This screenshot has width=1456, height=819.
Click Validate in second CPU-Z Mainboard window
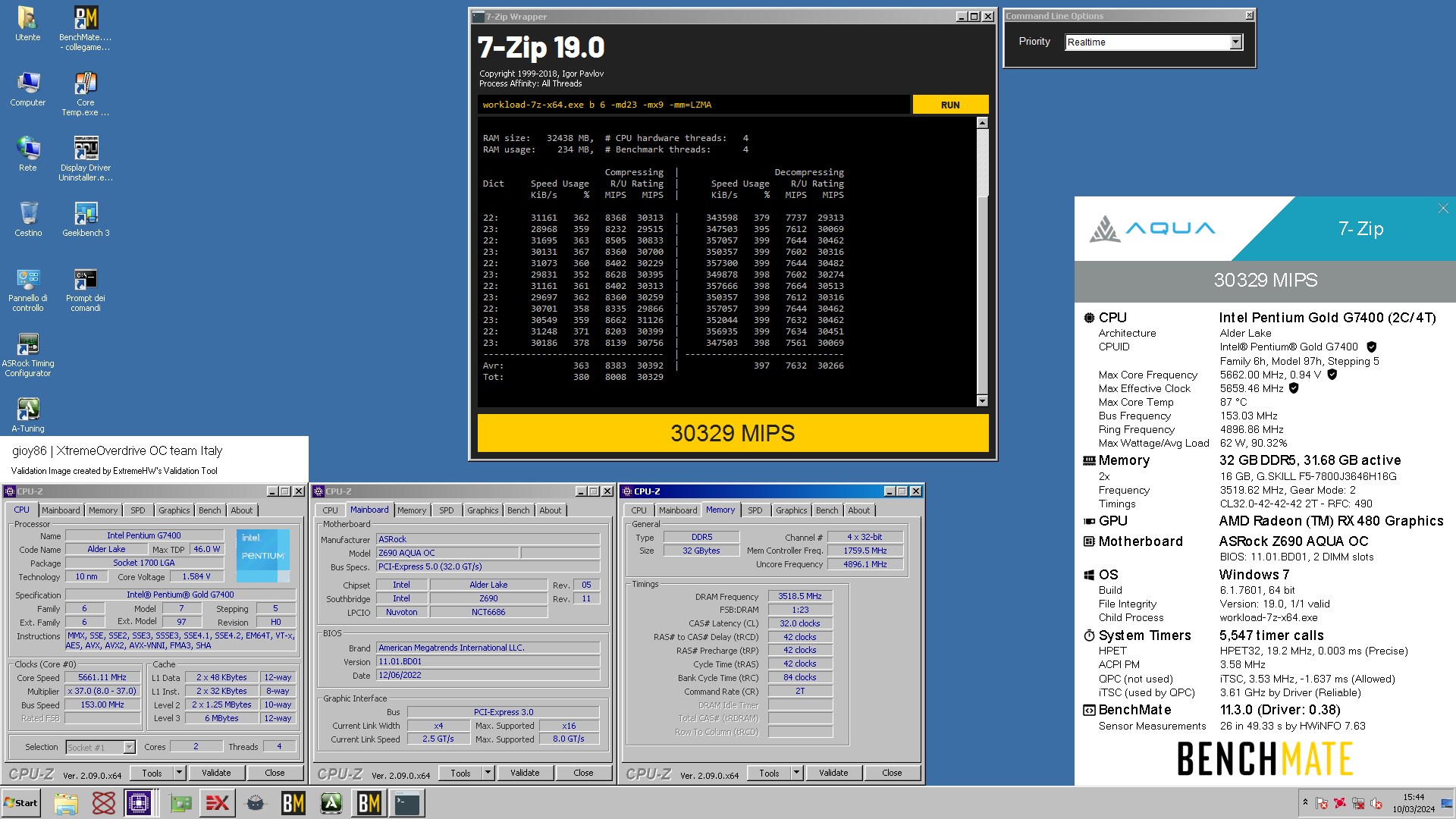tap(525, 773)
